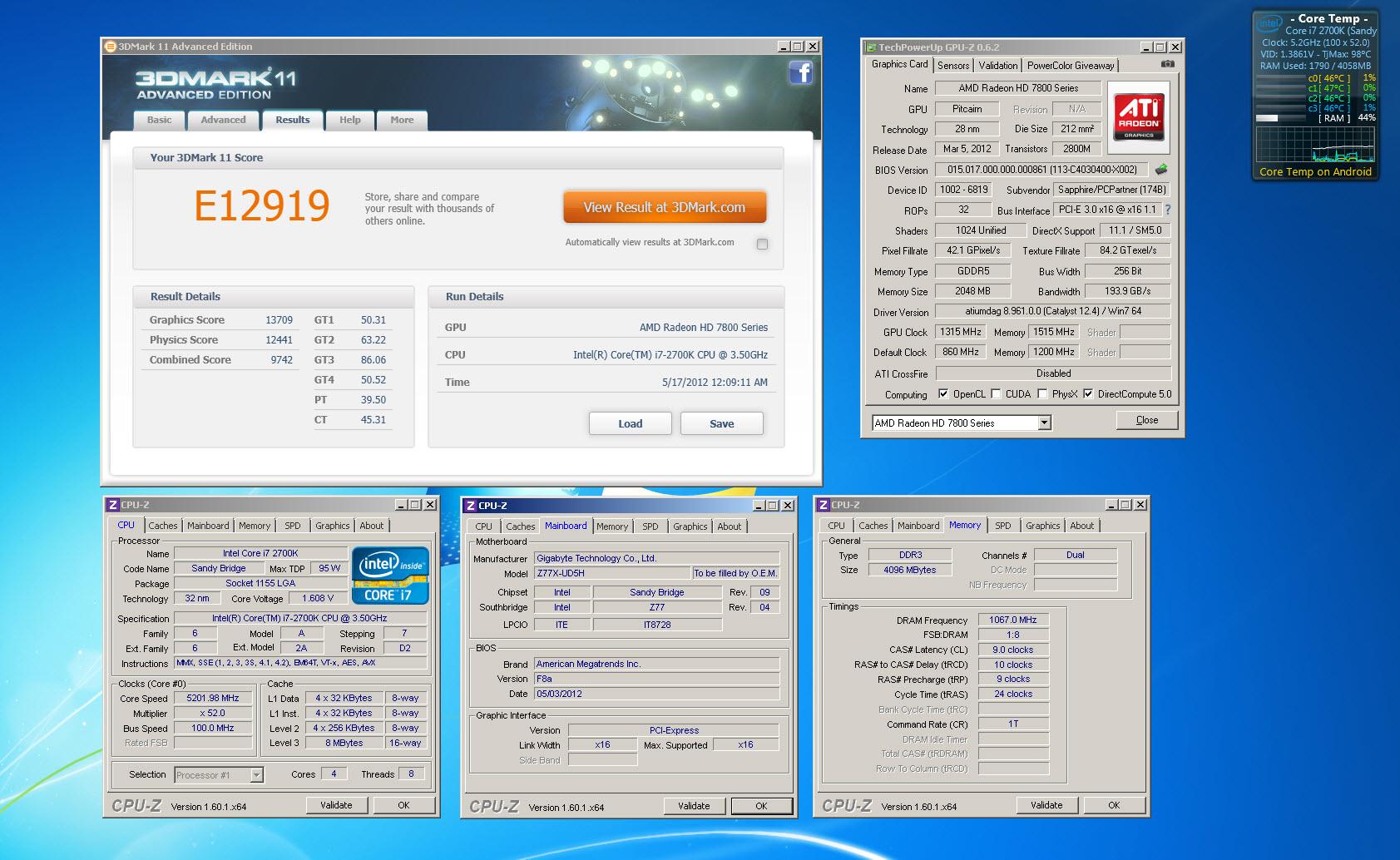Viewport: 1400px width, 860px height.
Task: Click the BIOS Version field in GPU-Z
Action: [x=1042, y=170]
